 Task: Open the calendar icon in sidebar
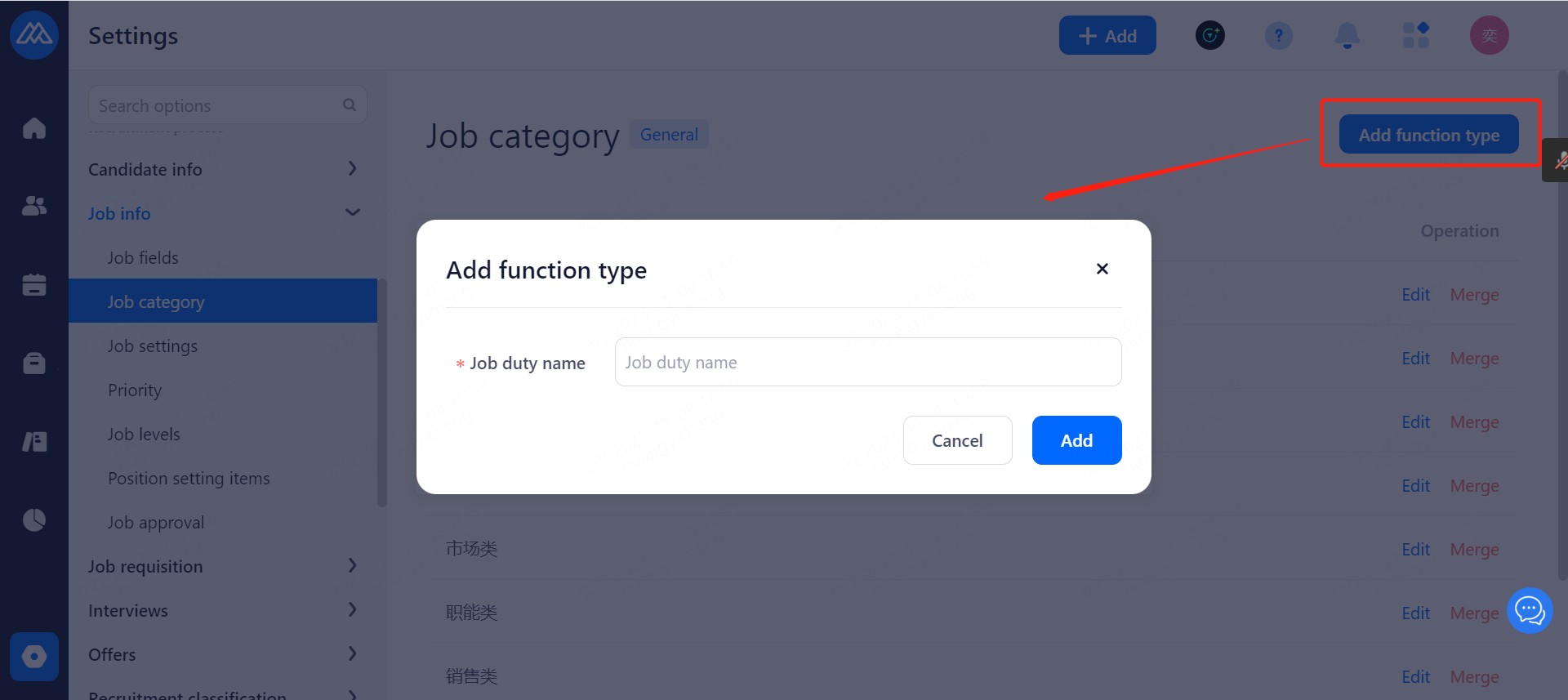tap(34, 284)
